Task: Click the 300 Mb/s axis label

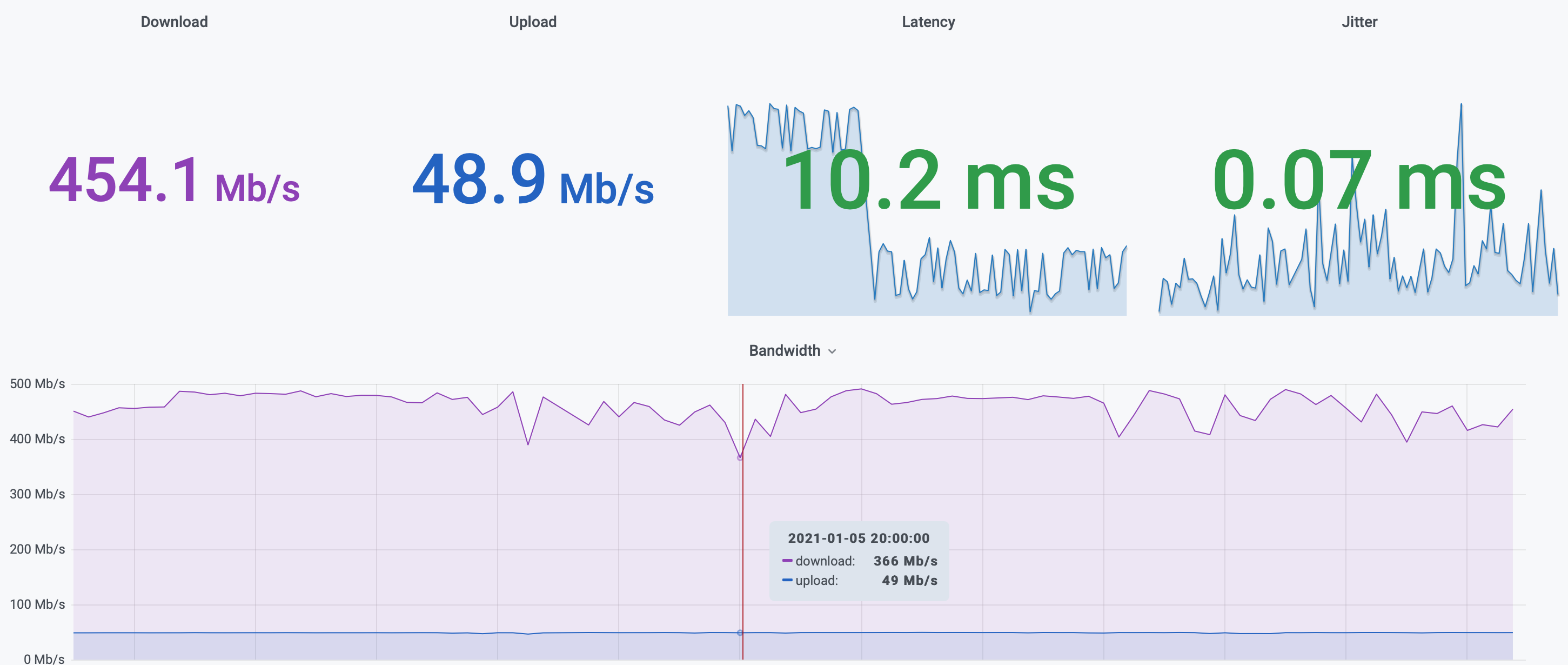Action: click(37, 494)
